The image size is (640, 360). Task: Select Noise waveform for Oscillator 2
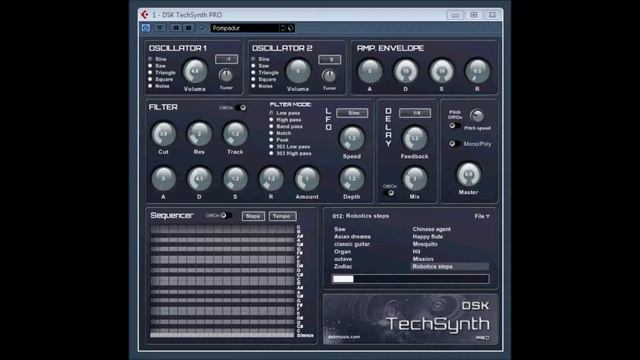262,86
